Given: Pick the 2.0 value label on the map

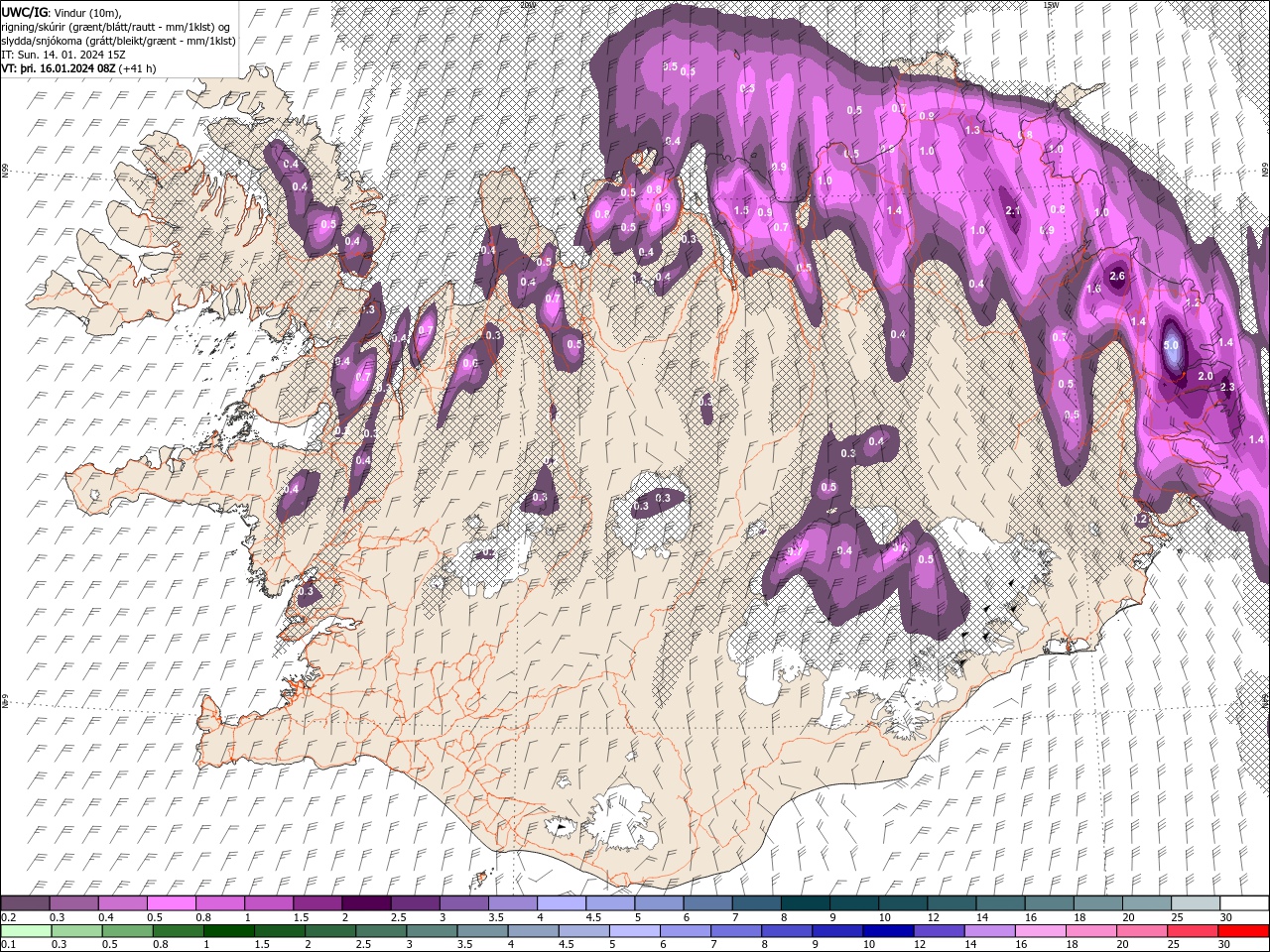Looking at the screenshot, I should point(1206,377).
